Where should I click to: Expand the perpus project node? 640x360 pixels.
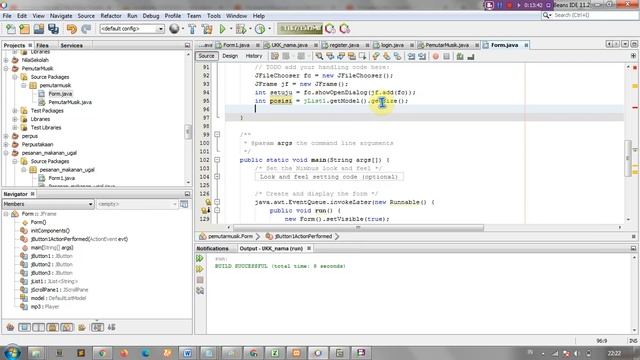(x=6, y=136)
